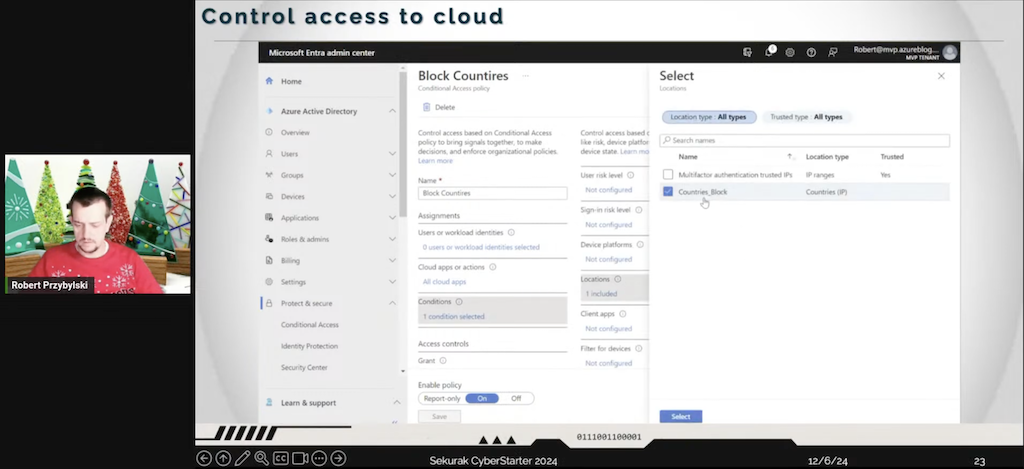Set Enable policy to Report-only

coord(441,398)
